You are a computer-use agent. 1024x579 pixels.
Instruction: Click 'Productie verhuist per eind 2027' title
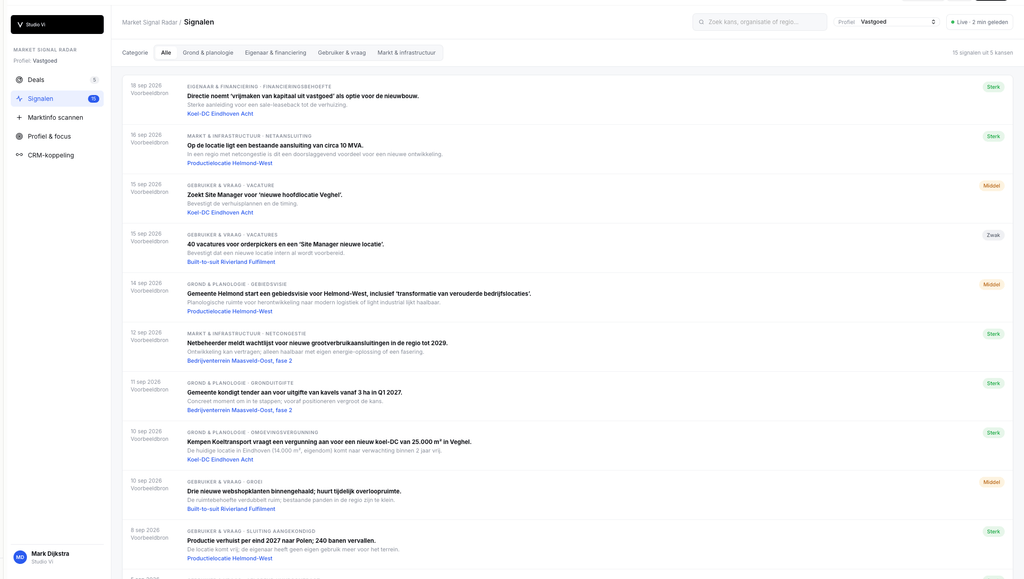(x=281, y=540)
